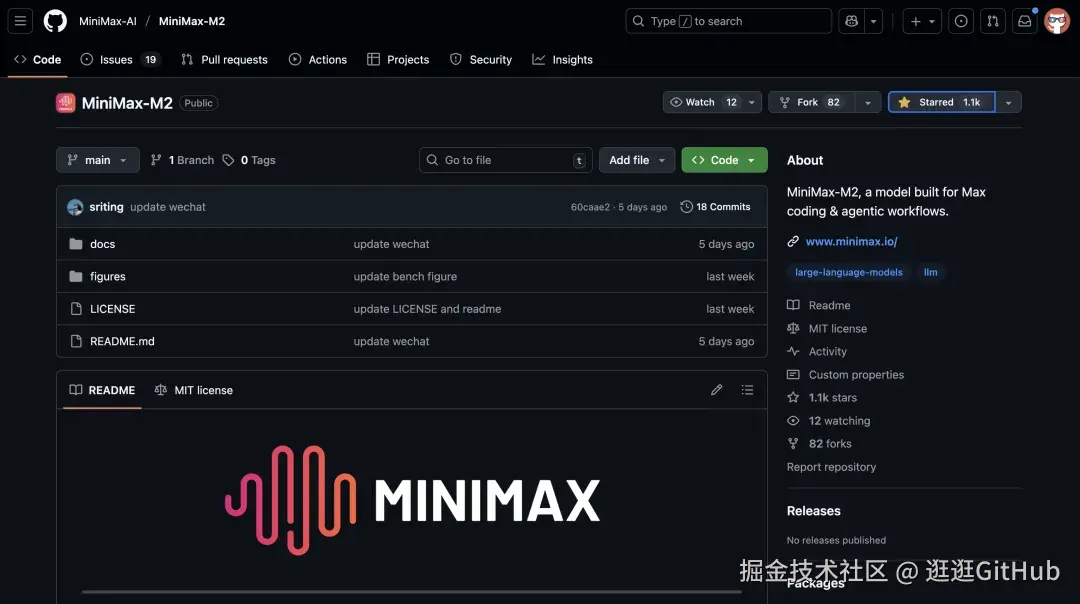Open the MiniMax-M2 breadcrumb link
The height and width of the screenshot is (604, 1080).
tap(191, 21)
